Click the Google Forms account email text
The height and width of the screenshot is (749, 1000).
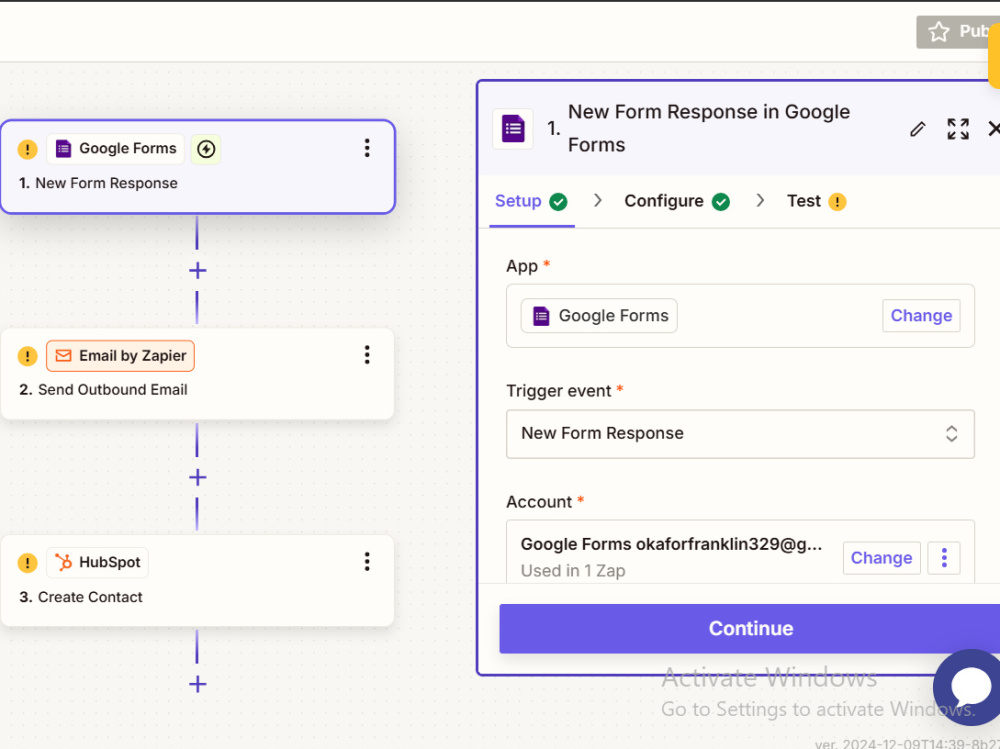pyautogui.click(x=671, y=544)
